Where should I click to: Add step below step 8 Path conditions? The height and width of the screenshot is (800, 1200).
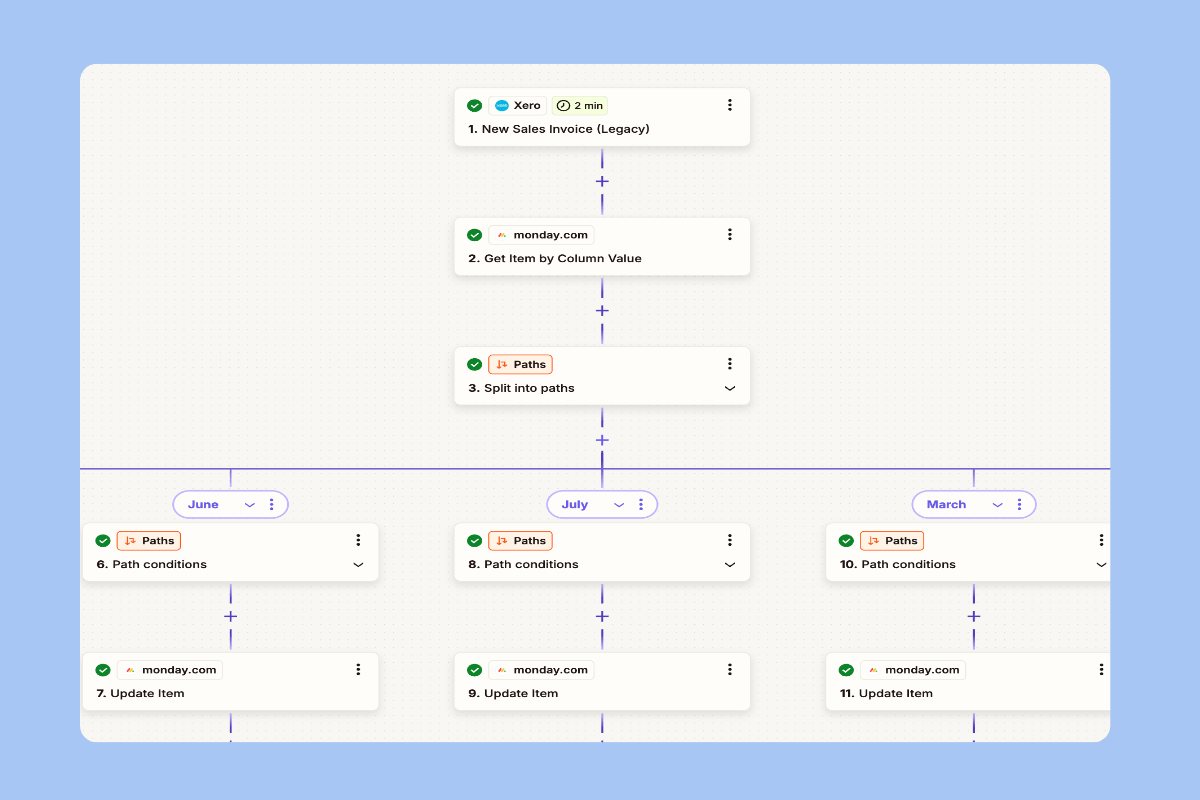tap(602, 617)
